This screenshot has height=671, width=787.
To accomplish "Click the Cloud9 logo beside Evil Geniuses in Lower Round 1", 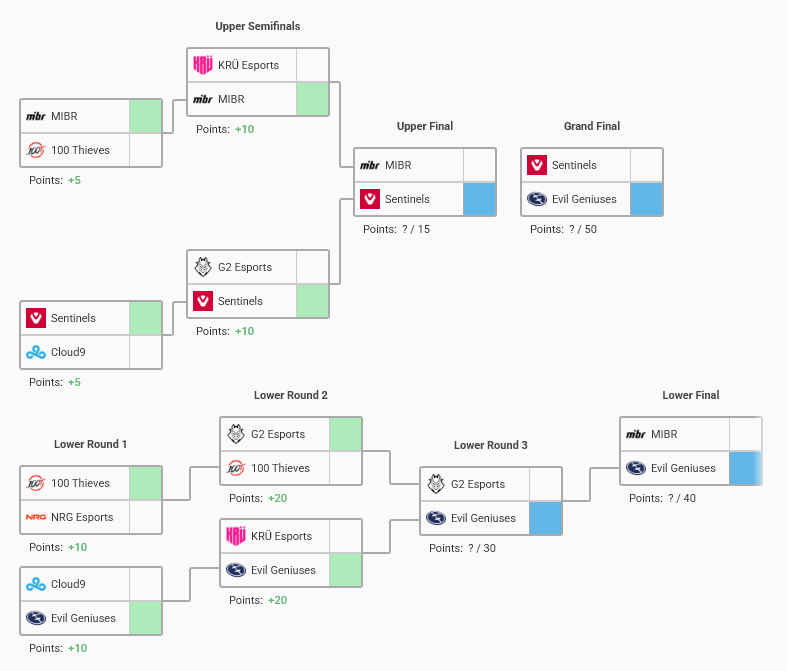I will coord(36,585).
